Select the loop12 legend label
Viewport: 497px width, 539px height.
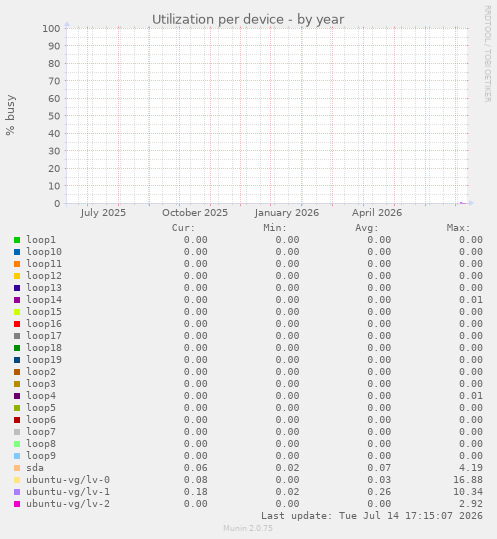point(44,276)
